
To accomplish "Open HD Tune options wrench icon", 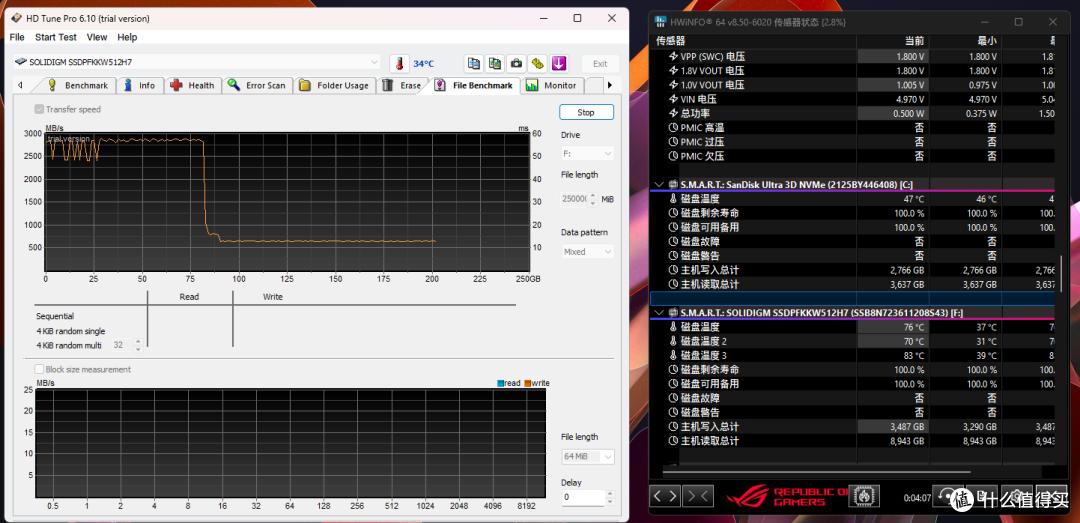I will (537, 63).
